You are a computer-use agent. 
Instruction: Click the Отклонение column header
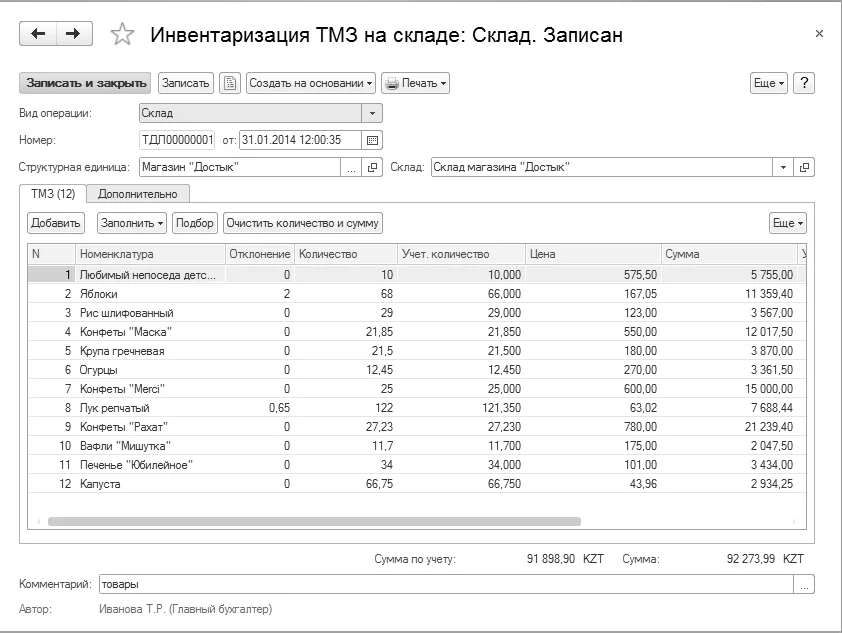(x=260, y=254)
